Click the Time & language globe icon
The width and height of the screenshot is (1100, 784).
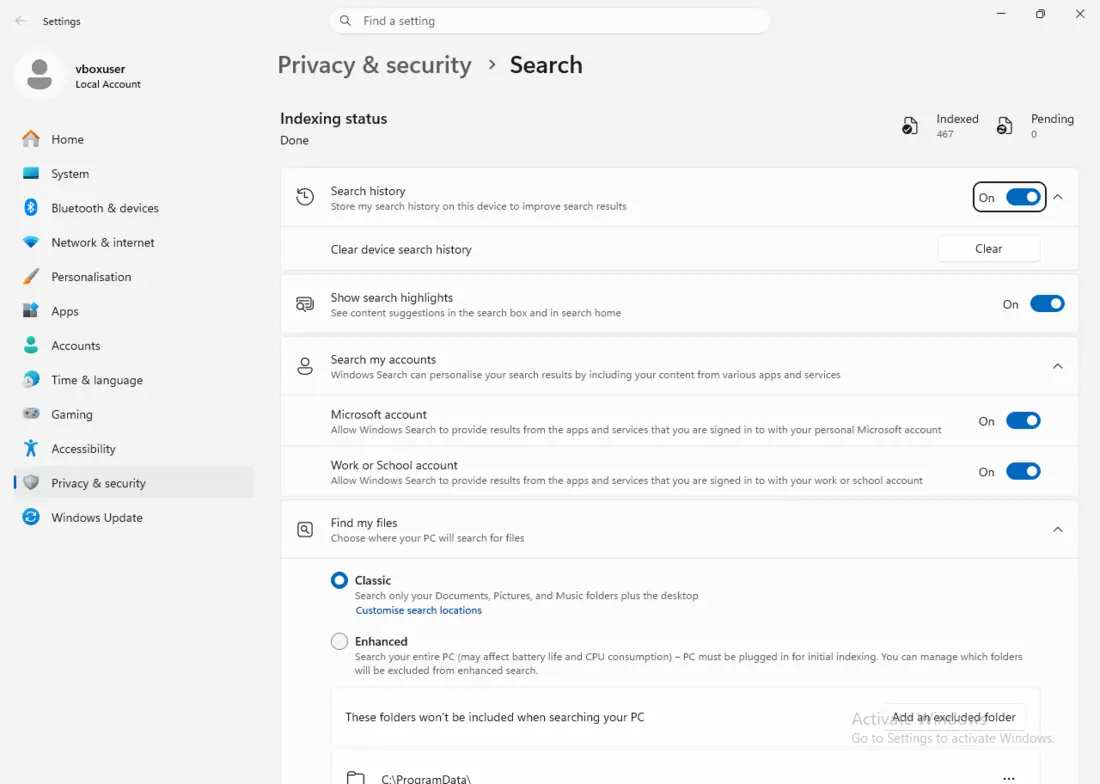pos(31,379)
